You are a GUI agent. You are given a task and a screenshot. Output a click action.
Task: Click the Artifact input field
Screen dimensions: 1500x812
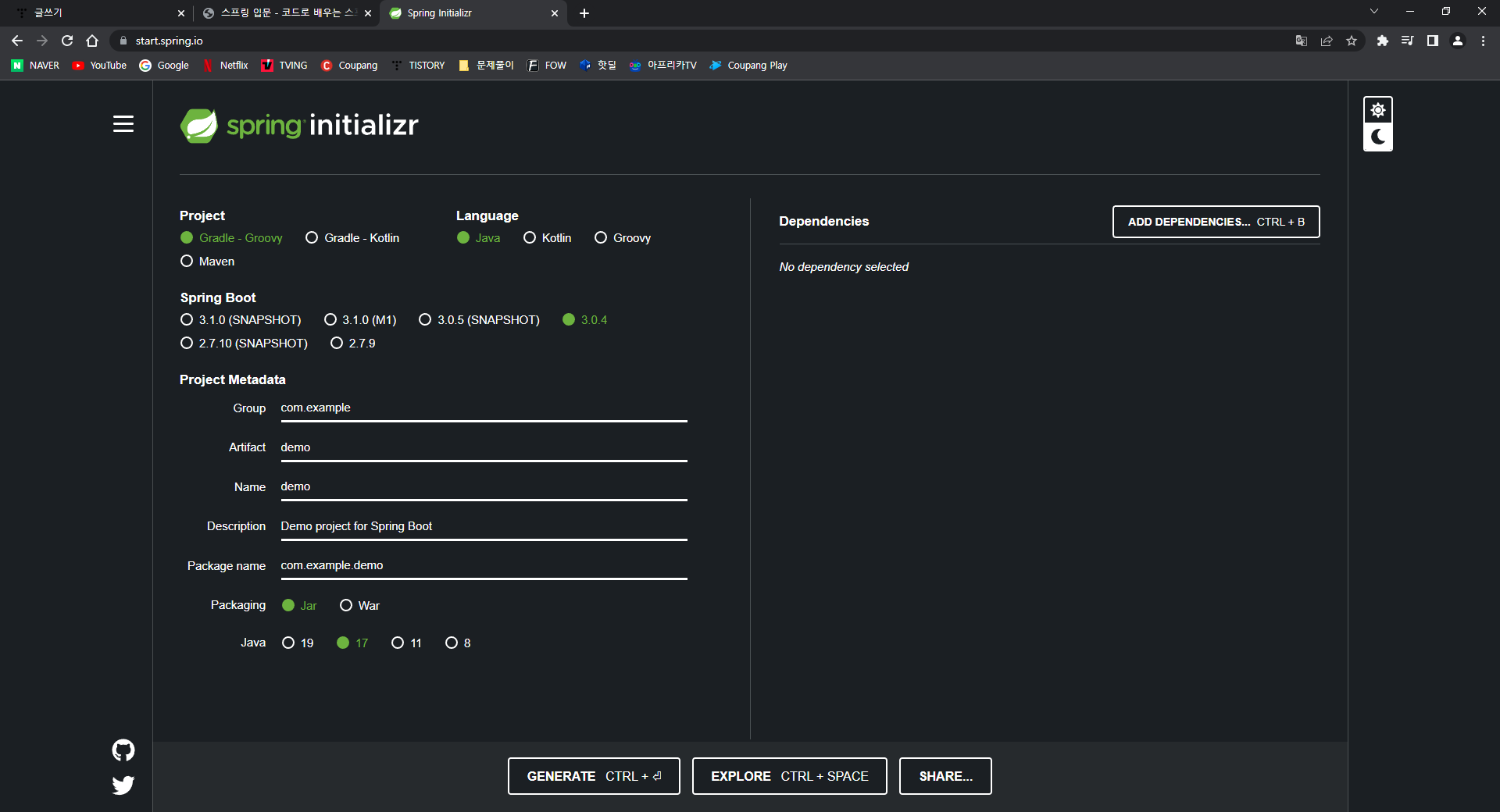click(x=484, y=448)
